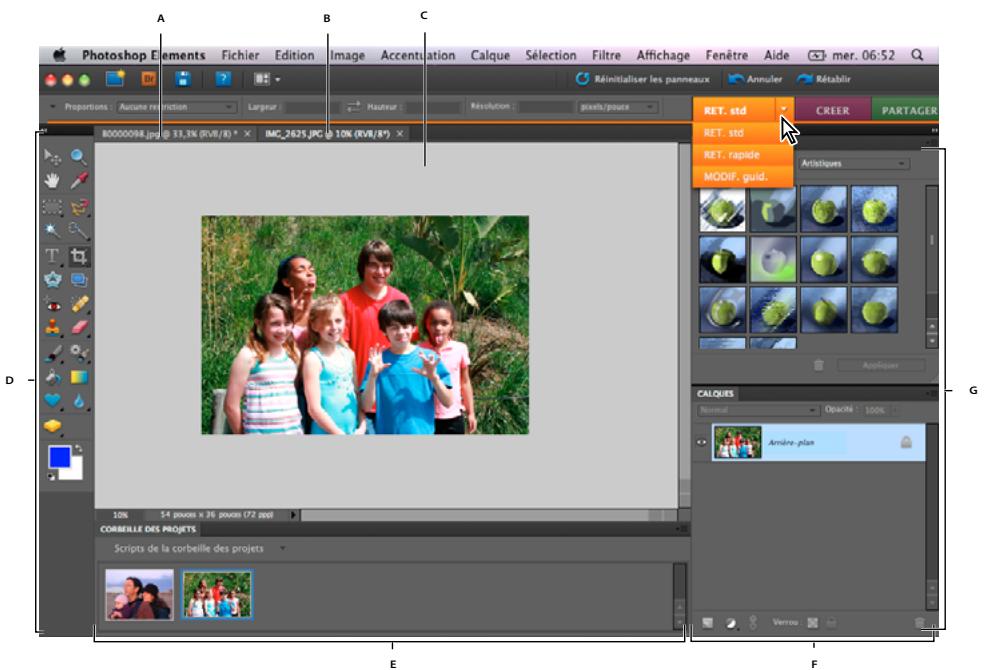Click the delete effect trash icon

click(819, 364)
